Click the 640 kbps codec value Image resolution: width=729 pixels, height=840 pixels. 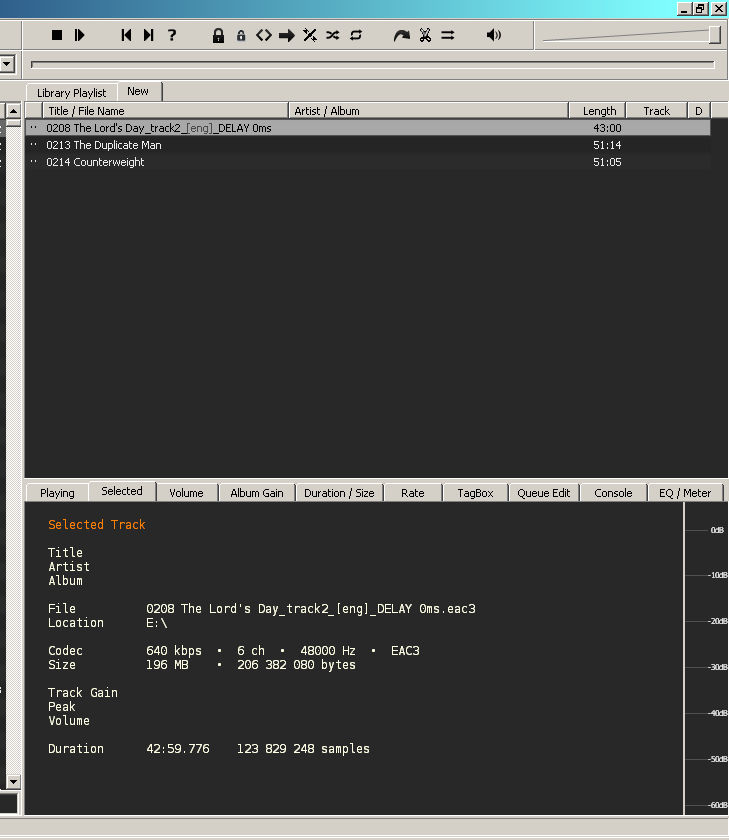tap(174, 650)
